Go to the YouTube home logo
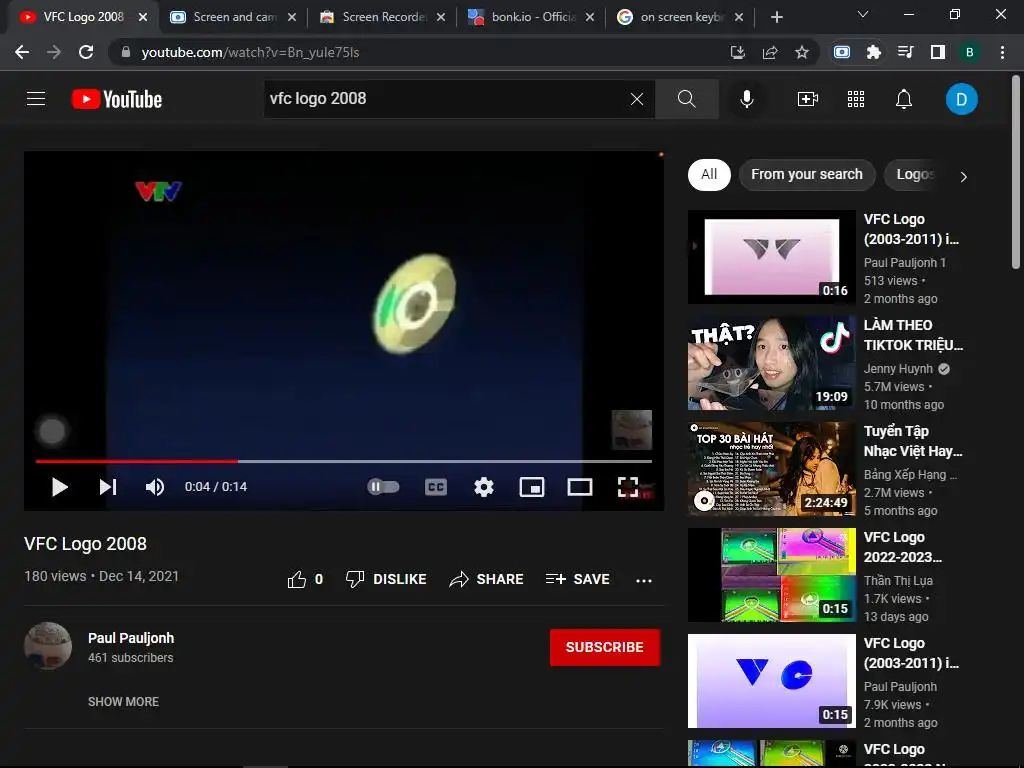This screenshot has width=1024, height=768. coord(117,99)
